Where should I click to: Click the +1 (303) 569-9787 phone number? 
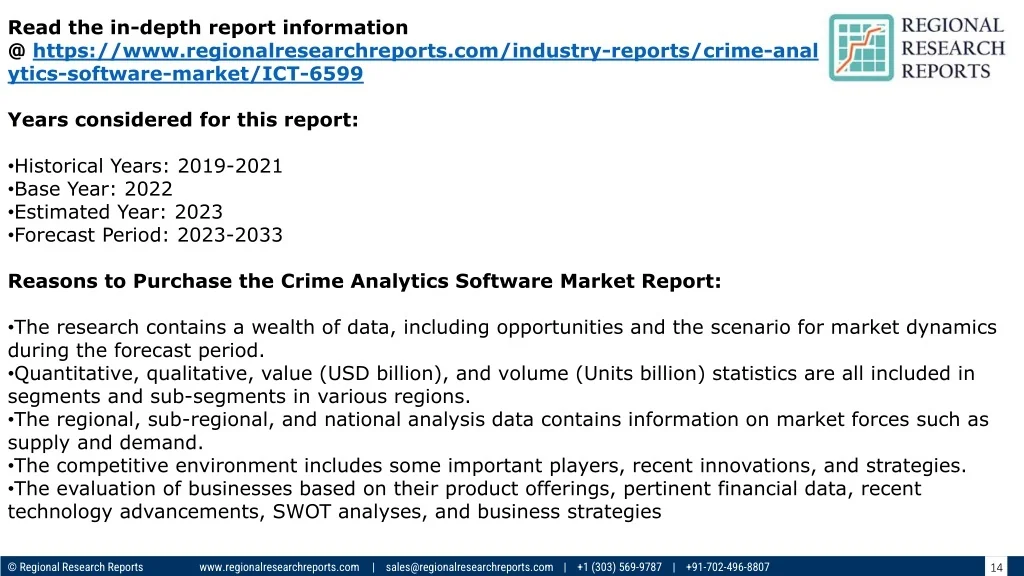point(619,567)
